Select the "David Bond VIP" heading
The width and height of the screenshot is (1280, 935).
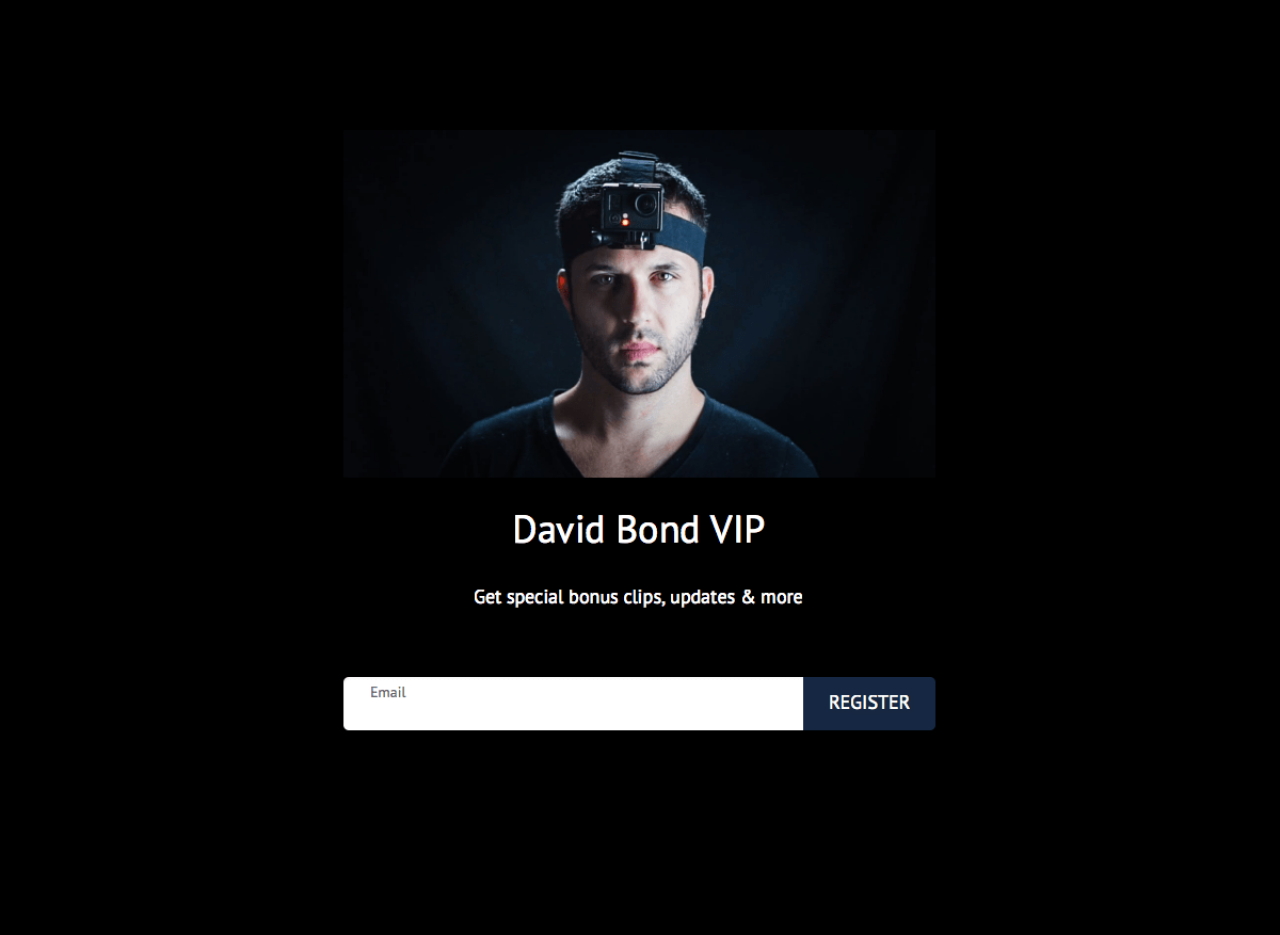[639, 530]
